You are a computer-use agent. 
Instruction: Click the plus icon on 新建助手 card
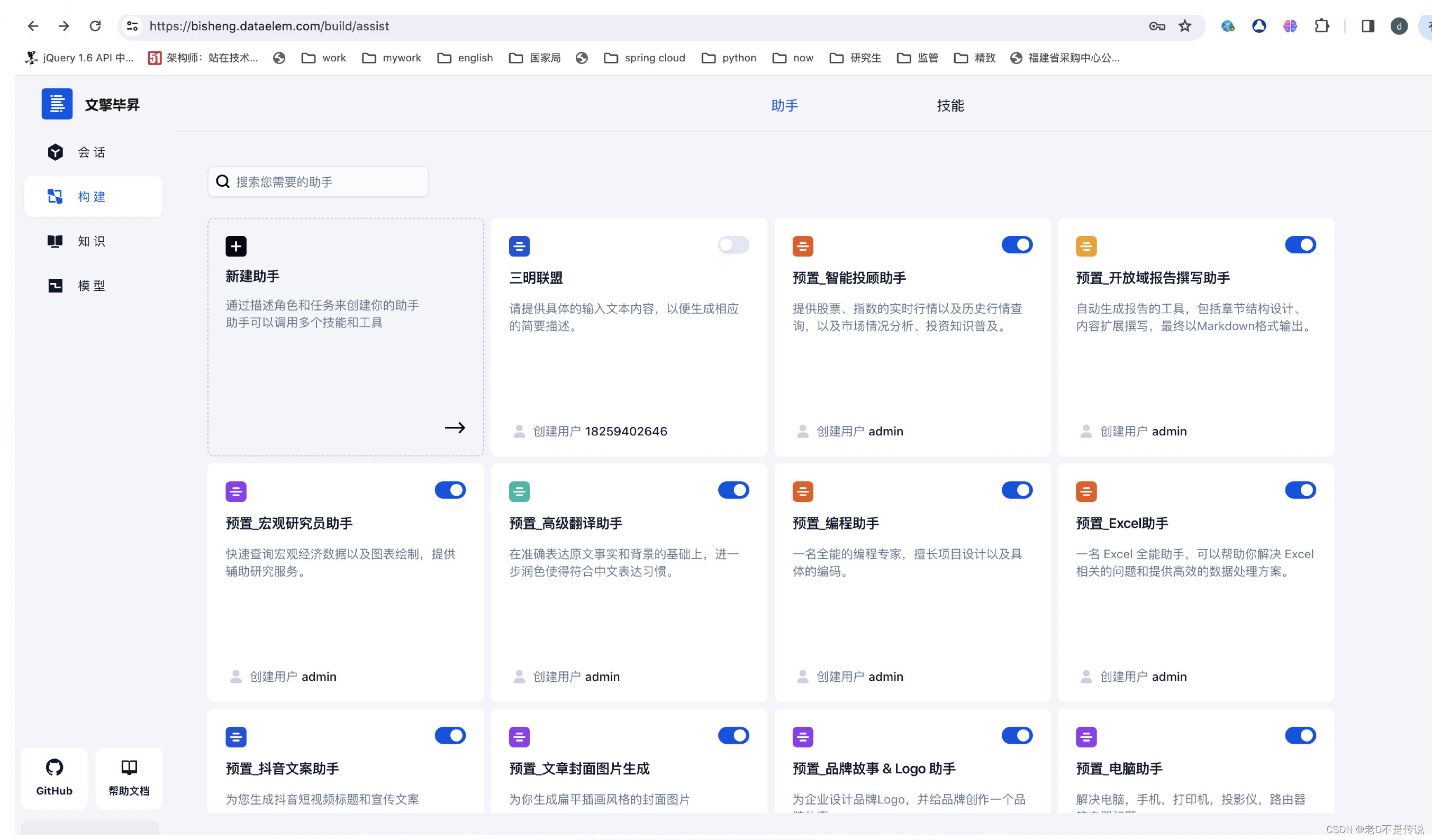[236, 246]
